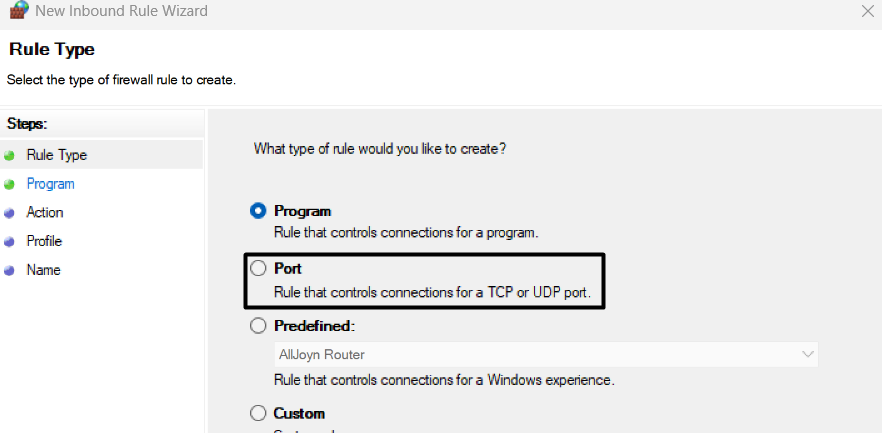Click the firewall wizard title bar icon

coord(17,13)
